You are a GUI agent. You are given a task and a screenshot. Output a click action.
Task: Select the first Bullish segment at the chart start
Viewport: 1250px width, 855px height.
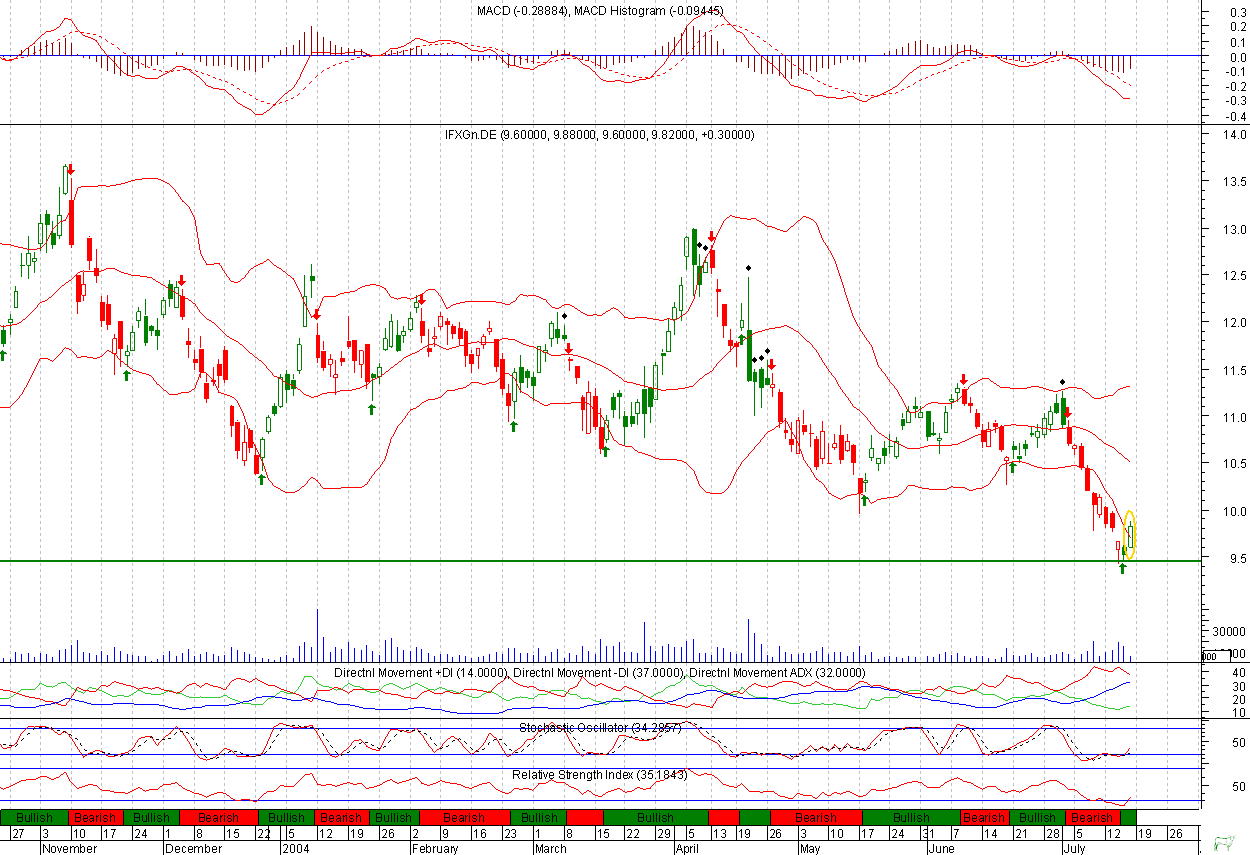coord(35,817)
